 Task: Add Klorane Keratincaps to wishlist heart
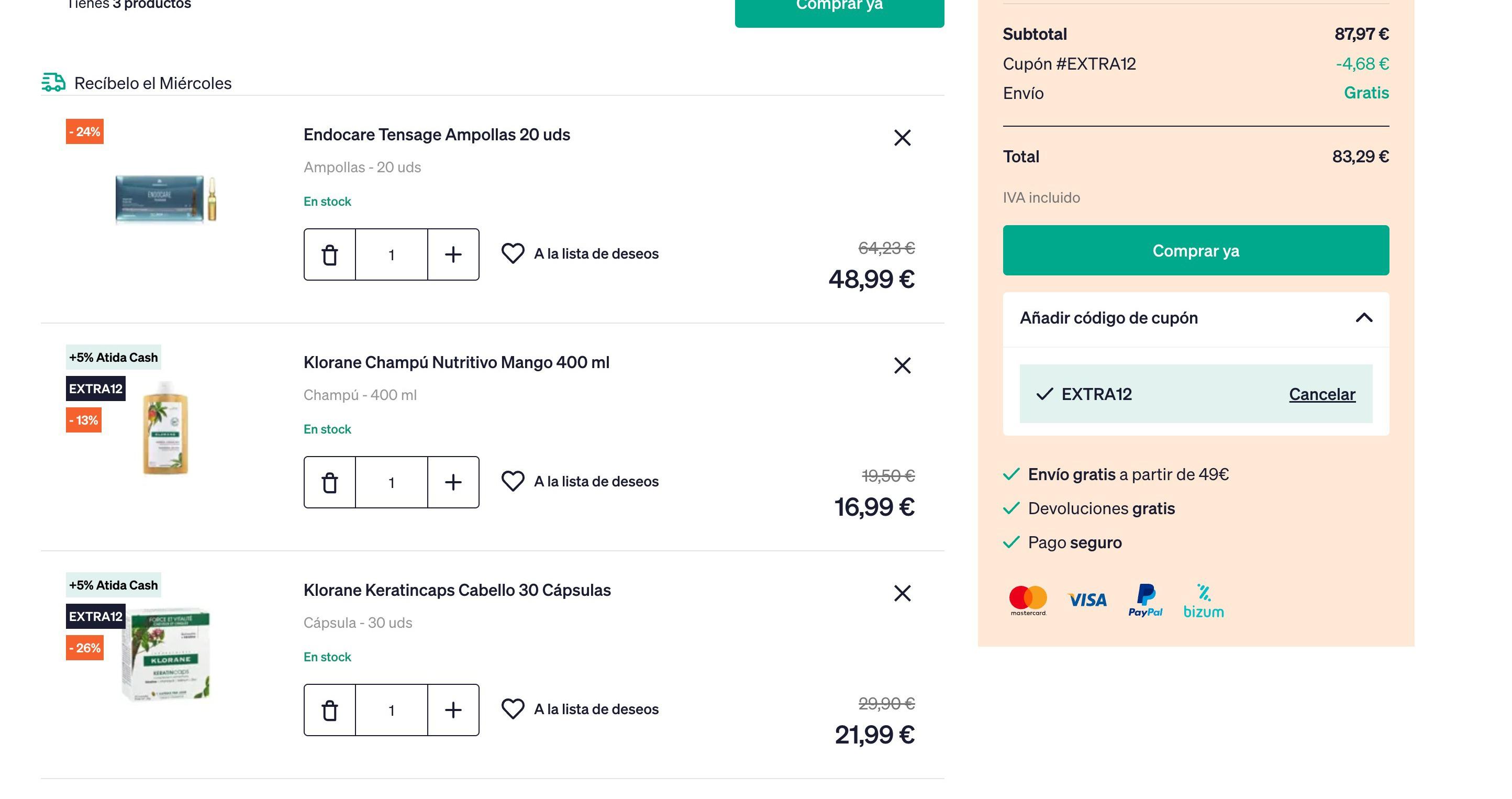(513, 709)
